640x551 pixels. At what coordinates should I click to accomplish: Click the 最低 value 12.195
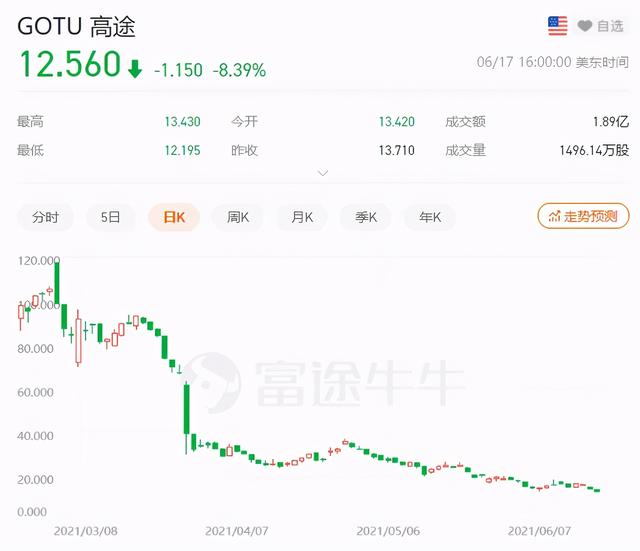(x=182, y=151)
